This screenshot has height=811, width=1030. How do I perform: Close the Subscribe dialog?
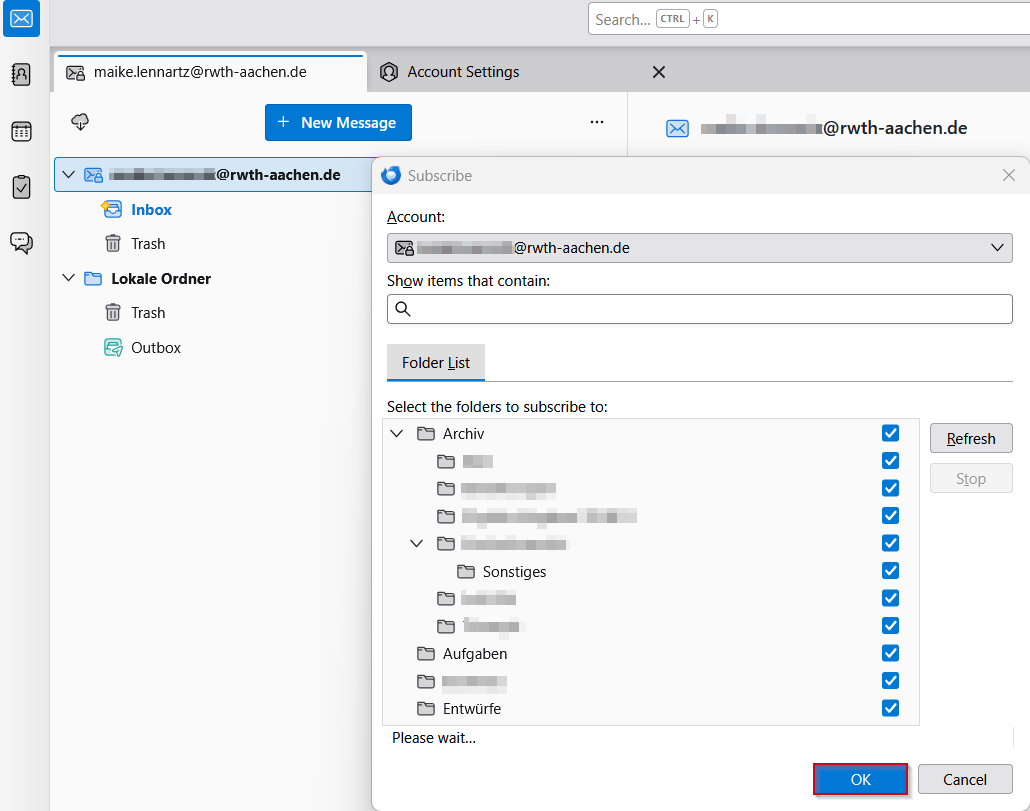pyautogui.click(x=1009, y=175)
